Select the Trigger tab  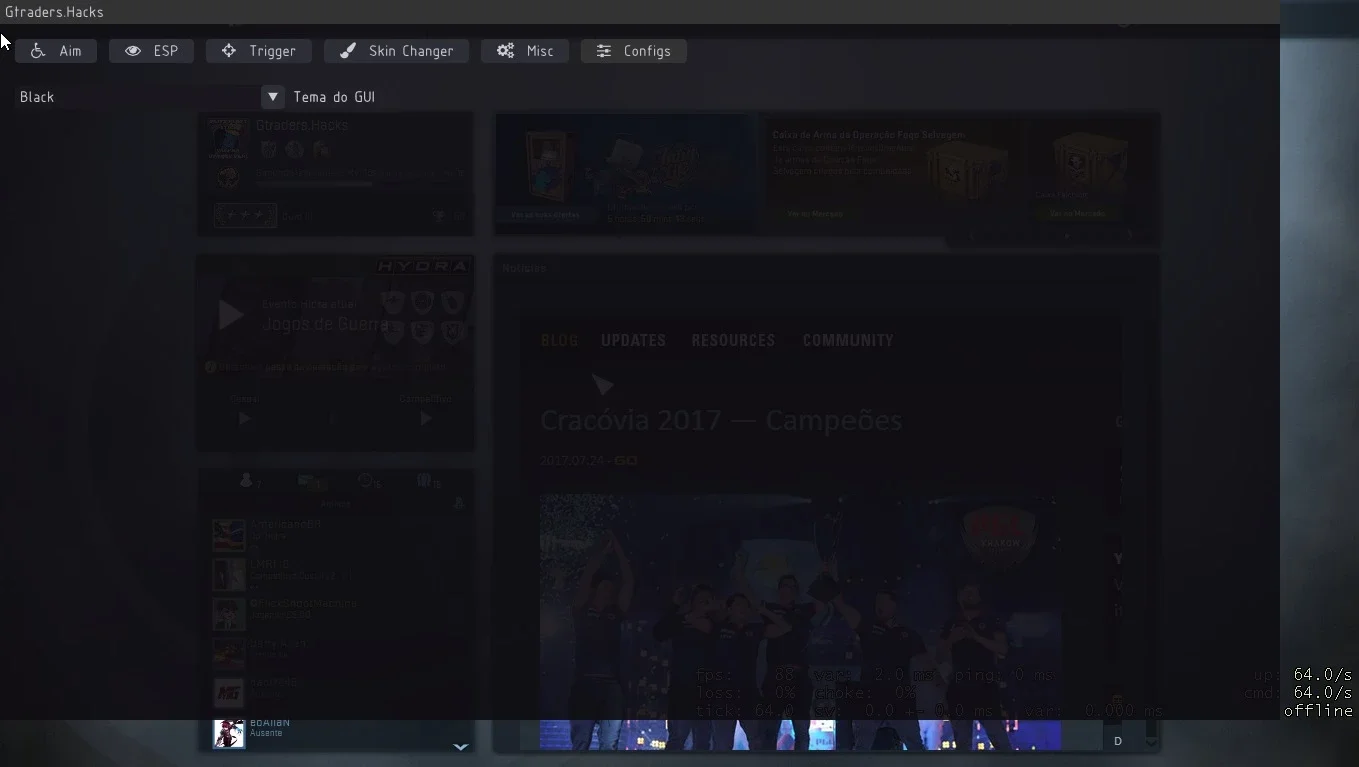(258, 51)
